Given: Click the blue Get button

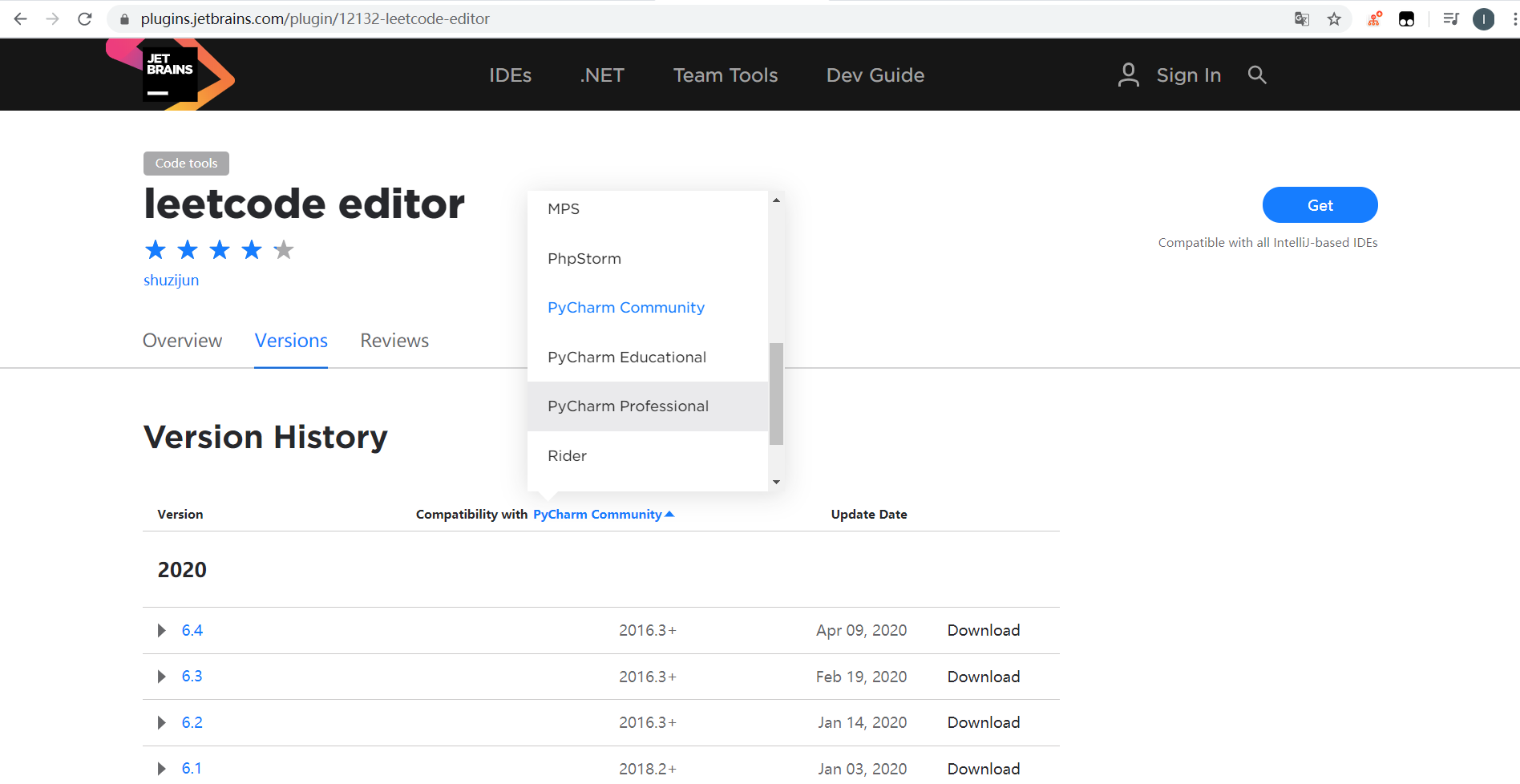Looking at the screenshot, I should coord(1320,205).
